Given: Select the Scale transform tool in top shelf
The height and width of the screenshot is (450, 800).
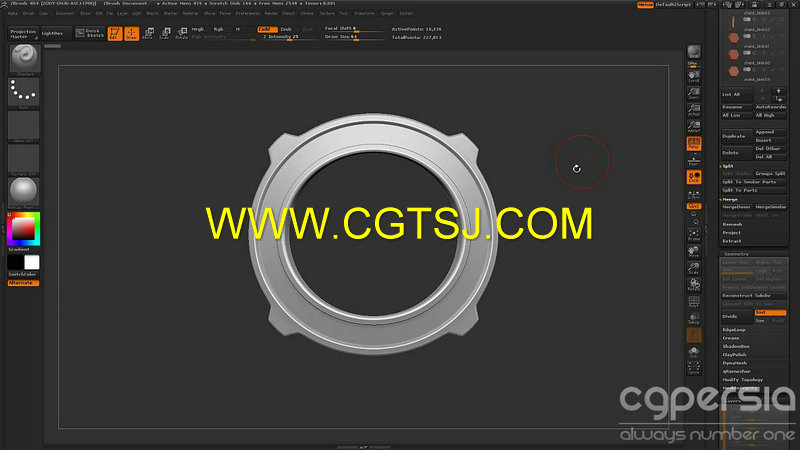Looking at the screenshot, I should coord(165,34).
